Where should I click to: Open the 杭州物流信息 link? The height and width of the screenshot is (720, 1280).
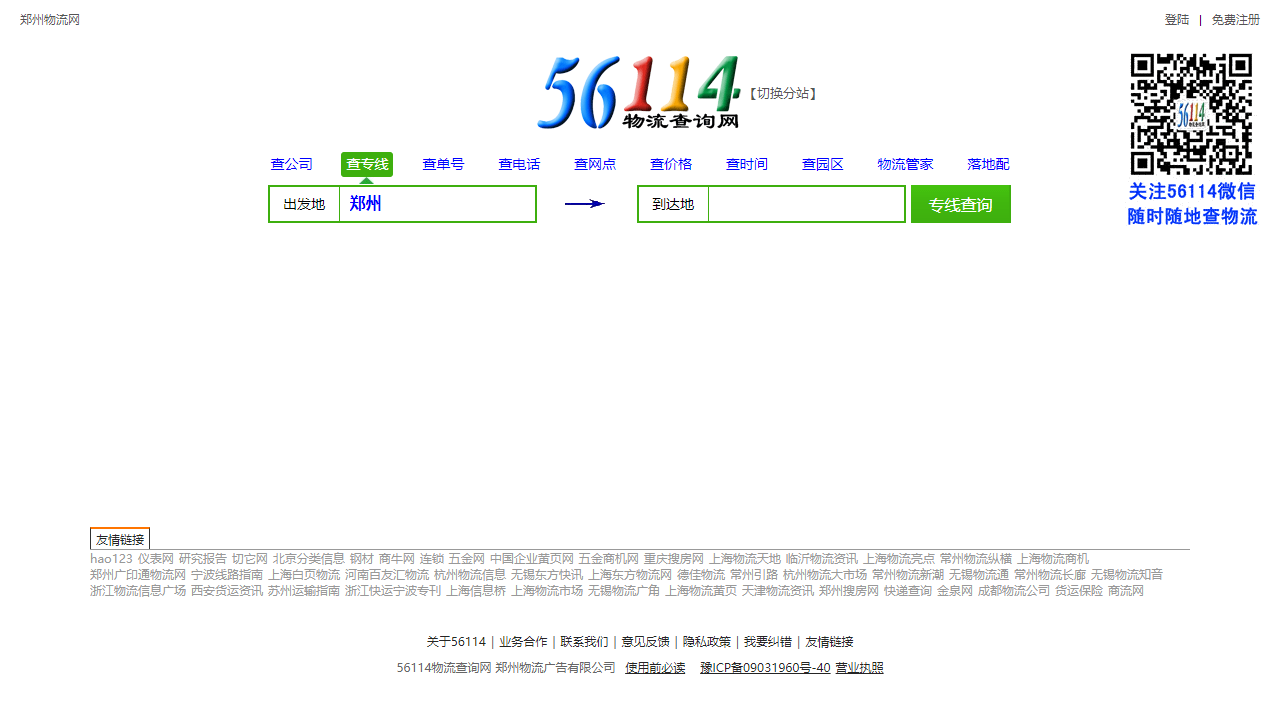(470, 575)
